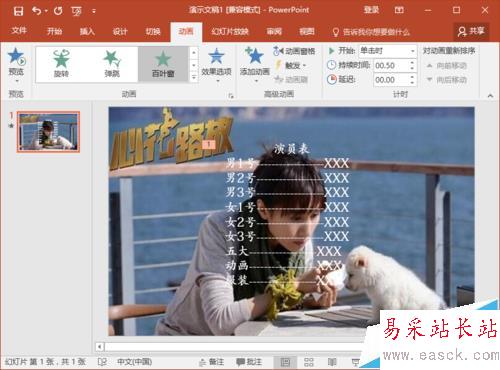This screenshot has width=500, height=370.
Task: Save the presentation with the floppy disk icon
Action: click(x=18, y=11)
